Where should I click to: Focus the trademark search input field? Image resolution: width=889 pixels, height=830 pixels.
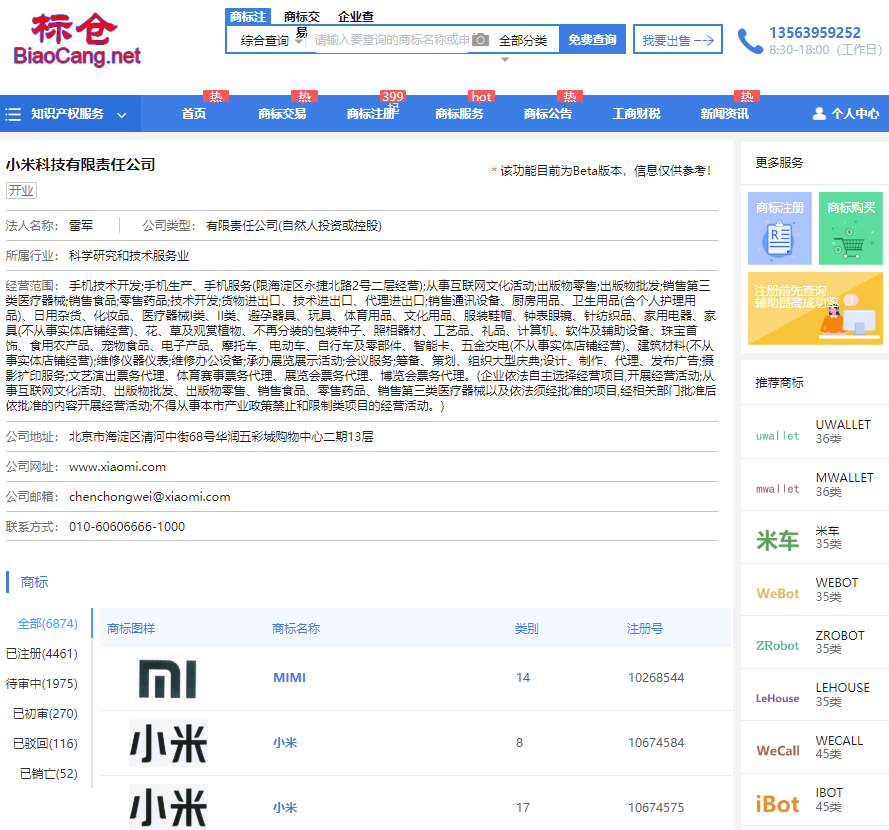click(391, 40)
